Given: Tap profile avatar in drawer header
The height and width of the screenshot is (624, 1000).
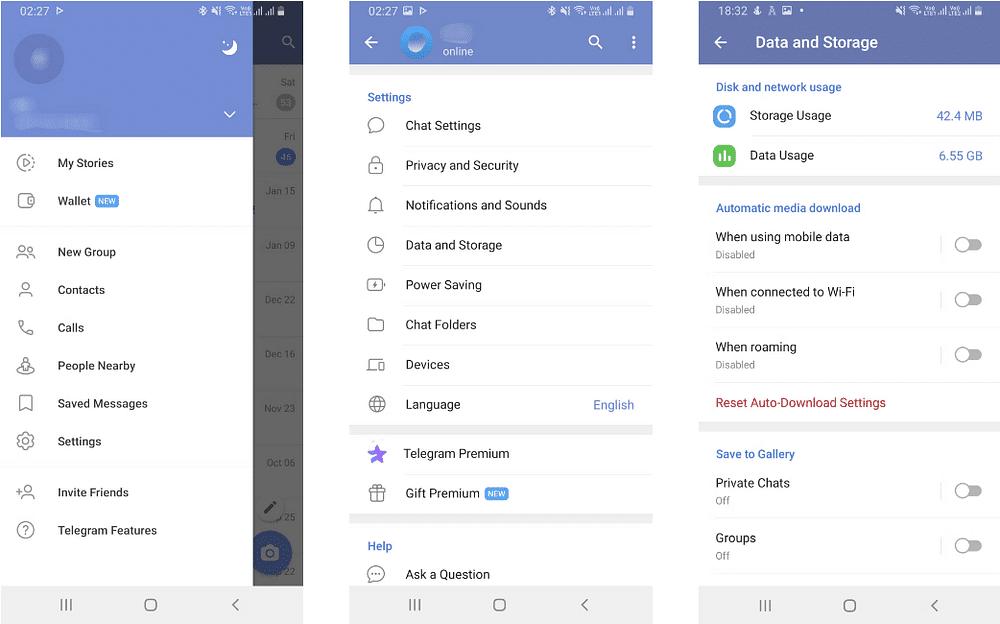Looking at the screenshot, I should pos(39,59).
